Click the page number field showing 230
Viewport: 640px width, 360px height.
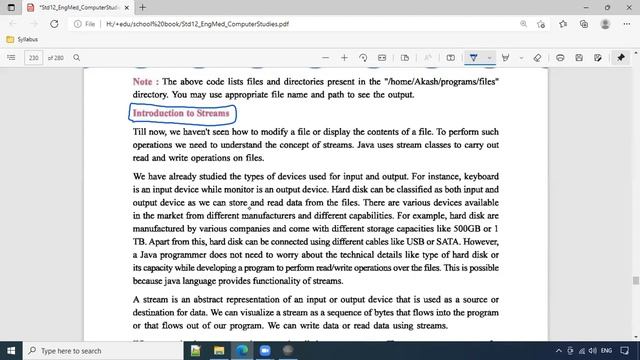[33, 58]
